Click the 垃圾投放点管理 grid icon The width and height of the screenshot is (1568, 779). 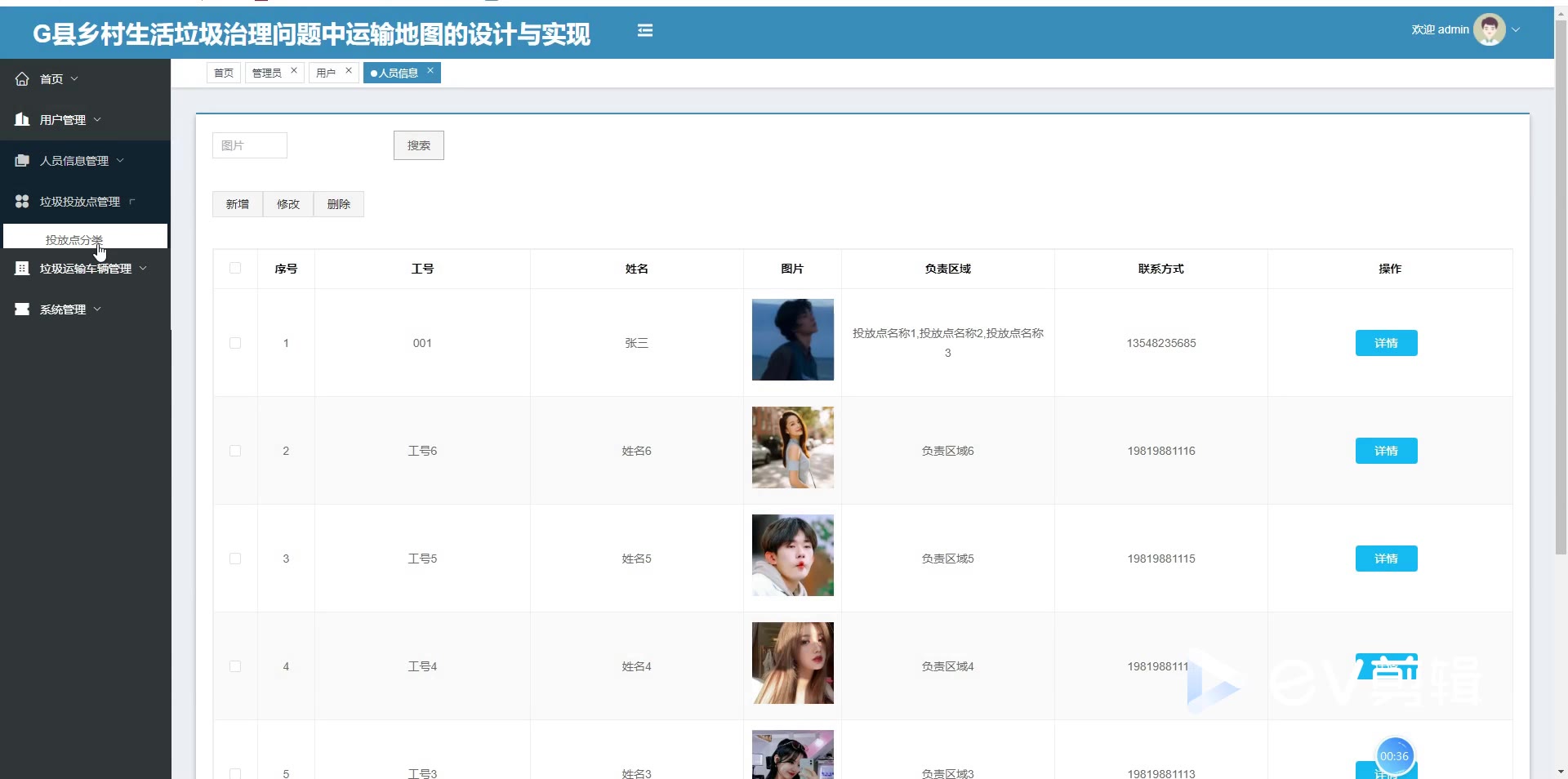tap(22, 202)
